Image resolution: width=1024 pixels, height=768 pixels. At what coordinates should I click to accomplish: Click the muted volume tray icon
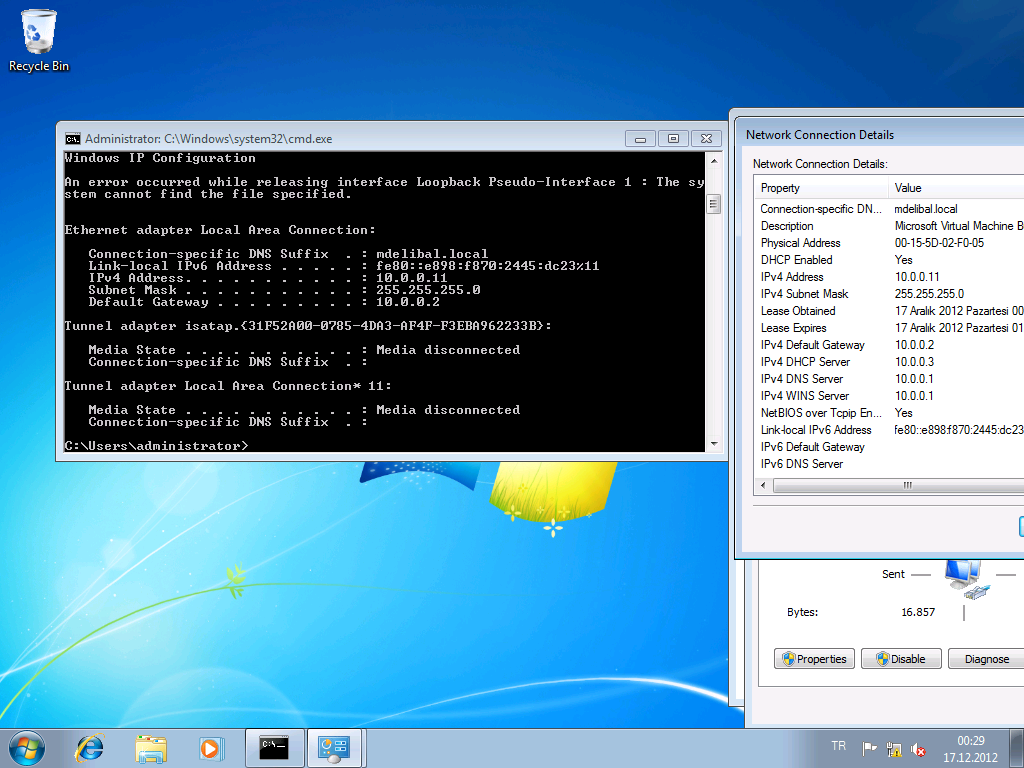(918, 748)
